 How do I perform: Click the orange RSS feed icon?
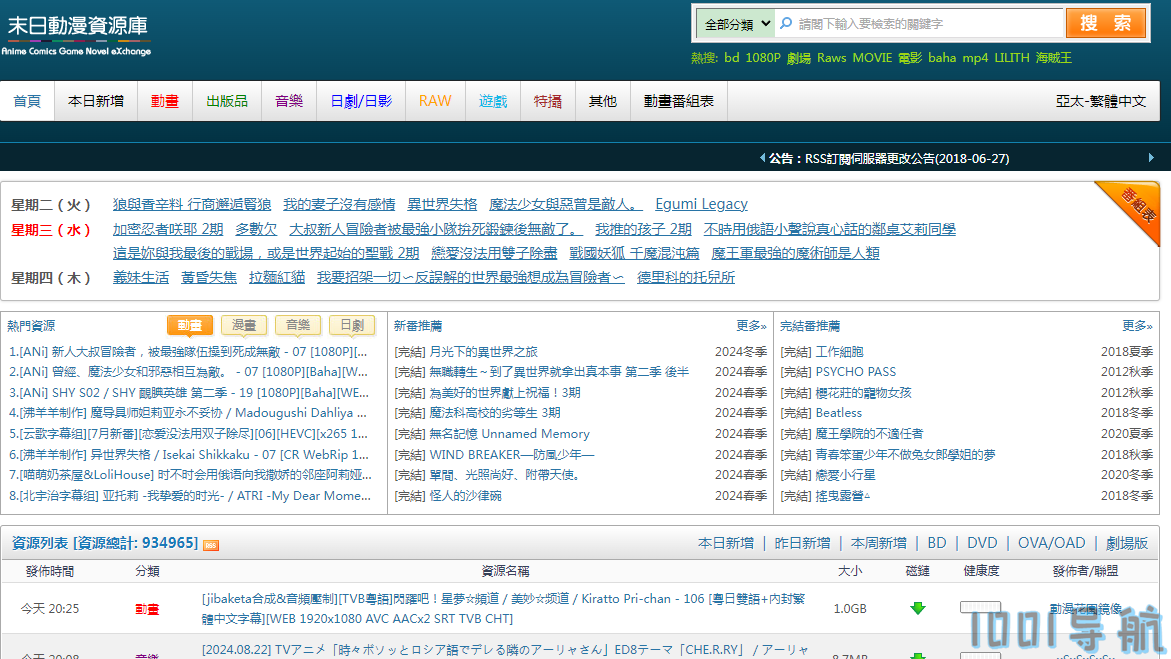210,544
